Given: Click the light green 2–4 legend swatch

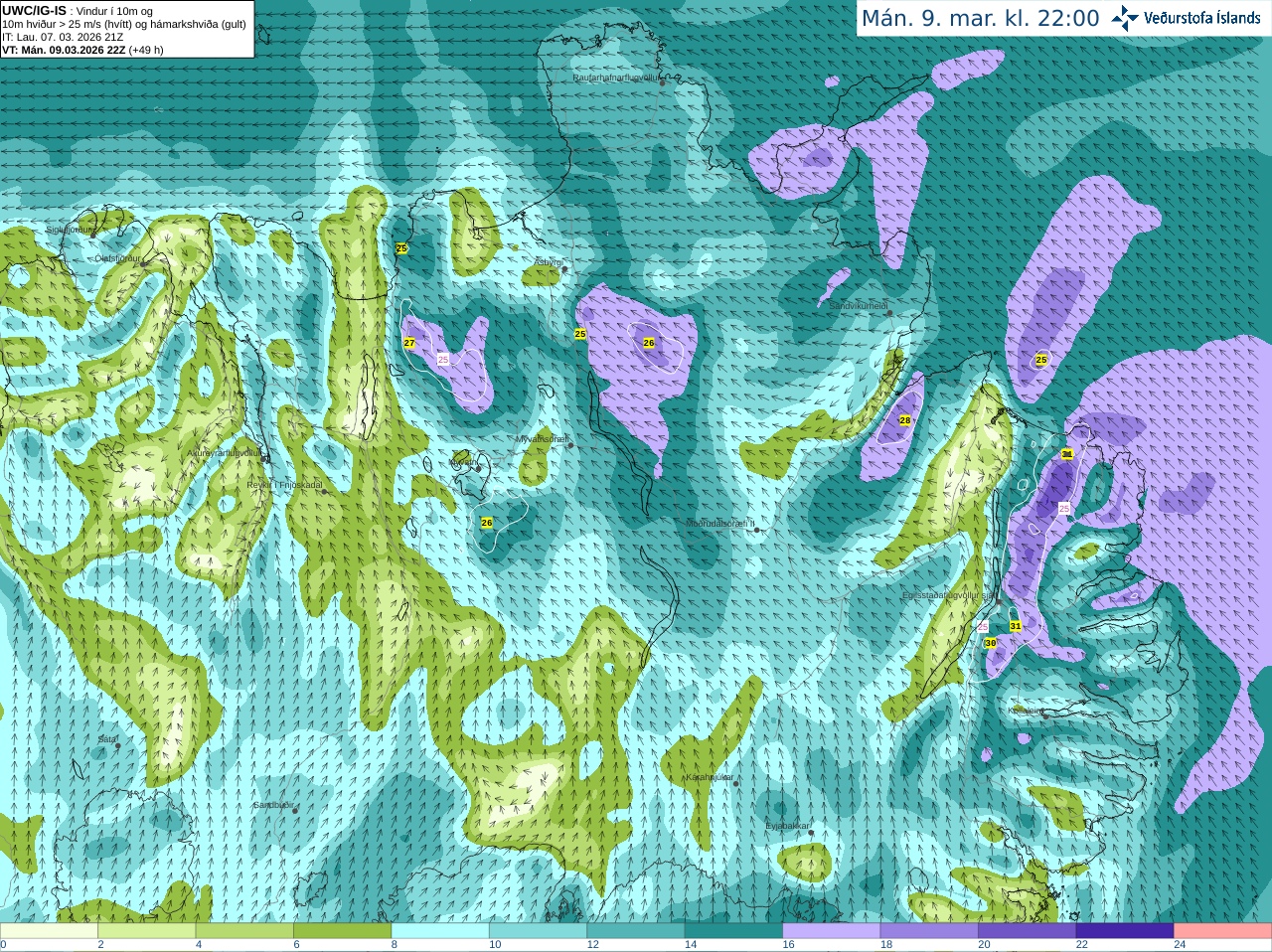Looking at the screenshot, I should click(147, 931).
